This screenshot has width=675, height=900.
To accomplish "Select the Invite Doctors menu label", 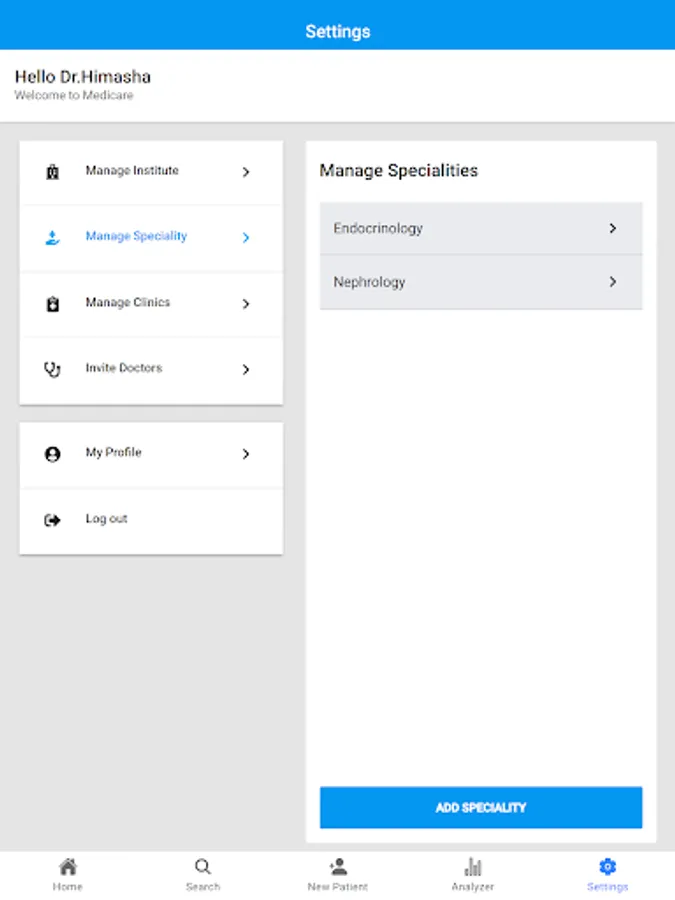I will pyautogui.click(x=123, y=368).
